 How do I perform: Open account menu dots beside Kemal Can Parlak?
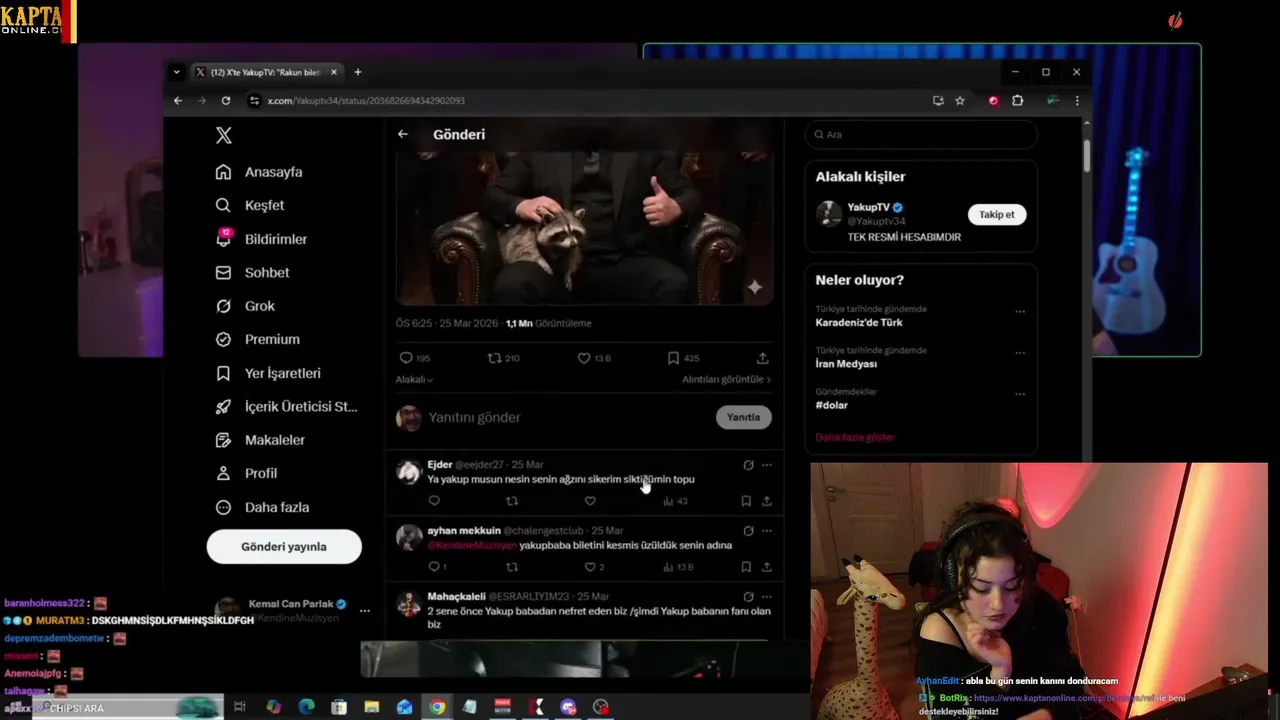365,610
